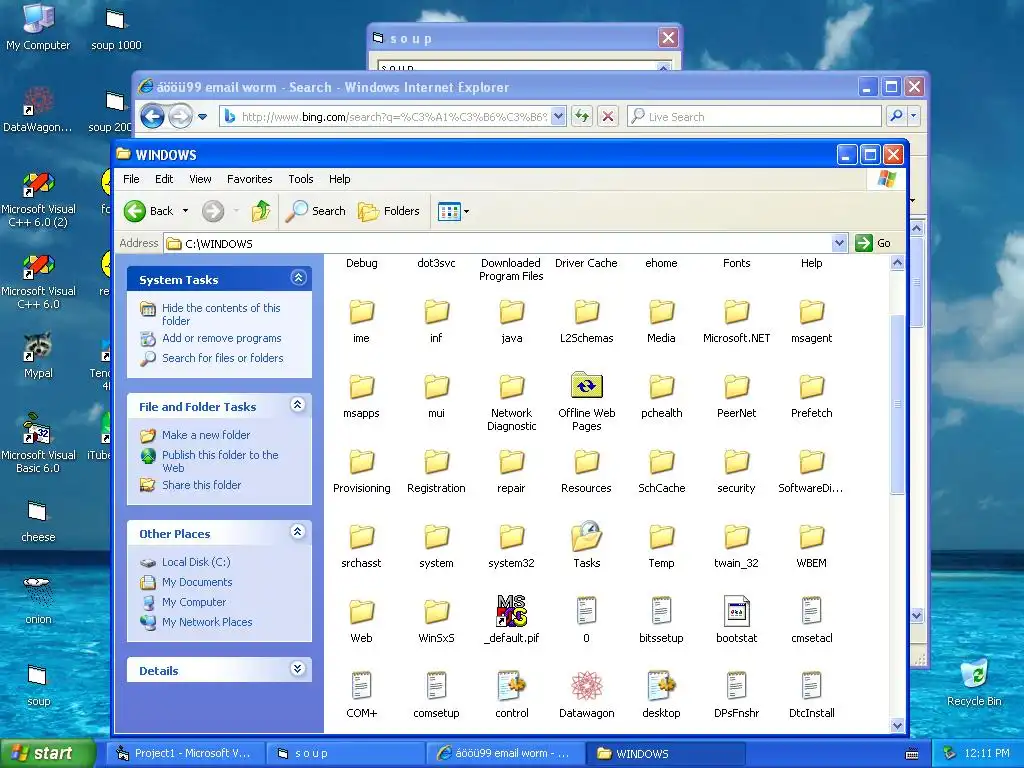Open the Help menu
This screenshot has width=1024, height=768.
point(340,179)
